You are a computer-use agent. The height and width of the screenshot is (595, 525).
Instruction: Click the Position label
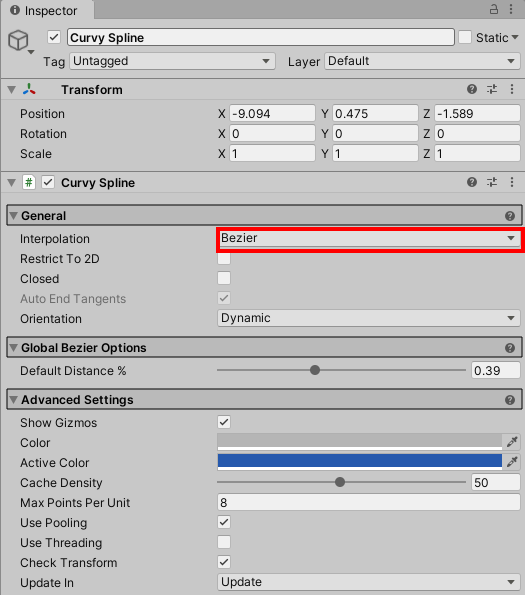tap(42, 114)
